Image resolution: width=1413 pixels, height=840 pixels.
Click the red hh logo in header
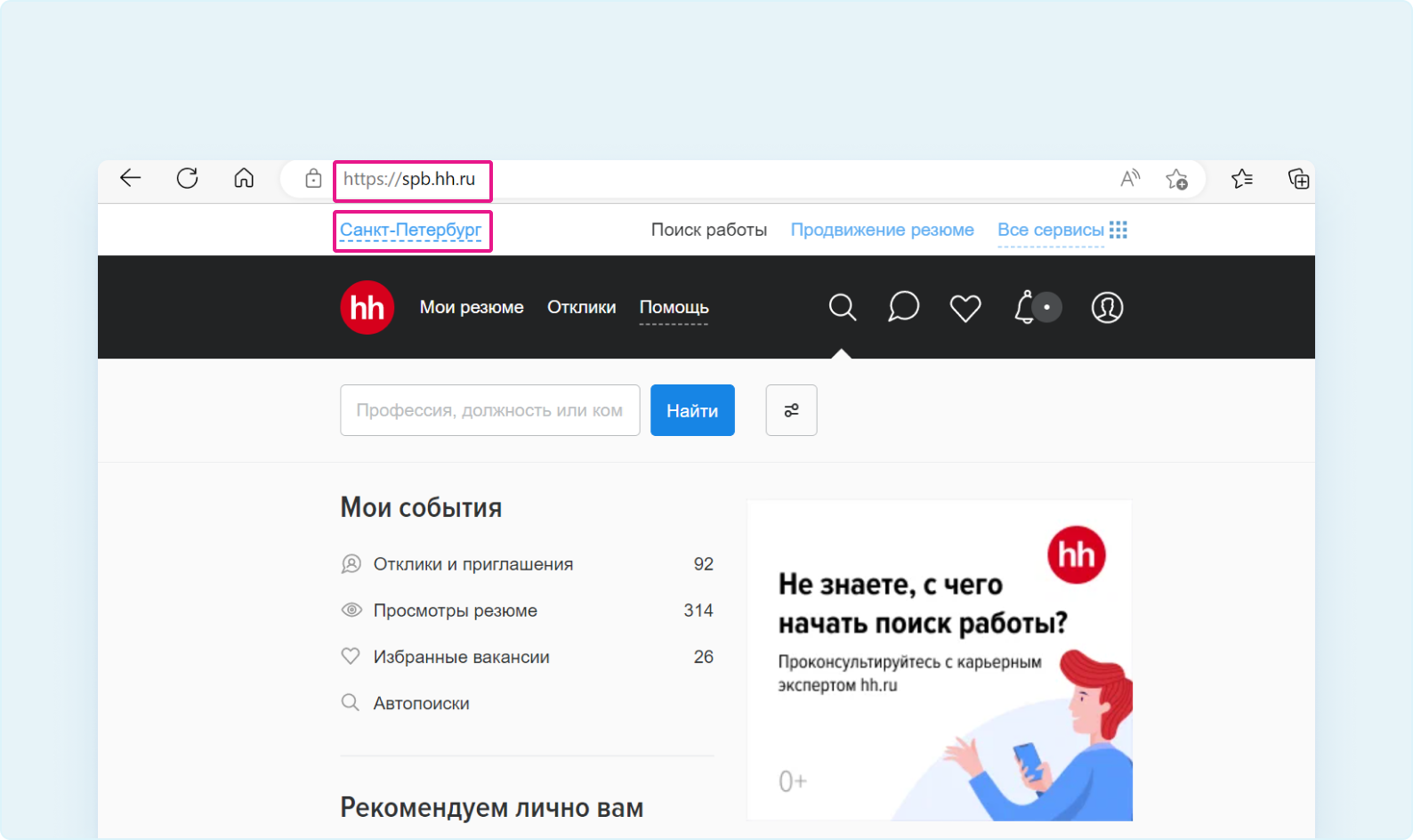367,308
